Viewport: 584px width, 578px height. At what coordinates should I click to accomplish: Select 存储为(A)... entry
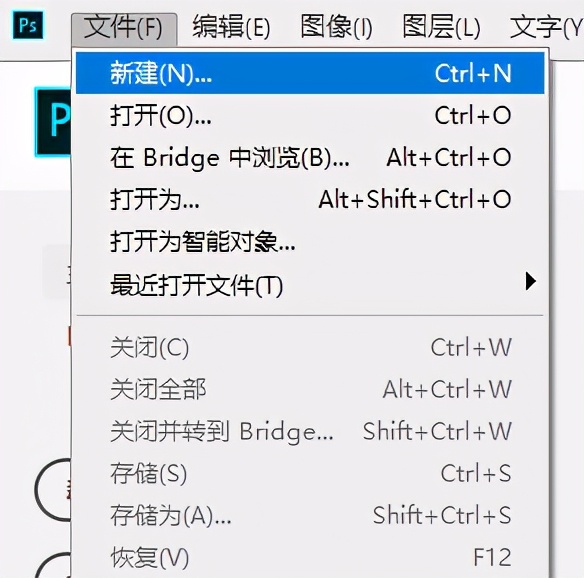[310, 516]
